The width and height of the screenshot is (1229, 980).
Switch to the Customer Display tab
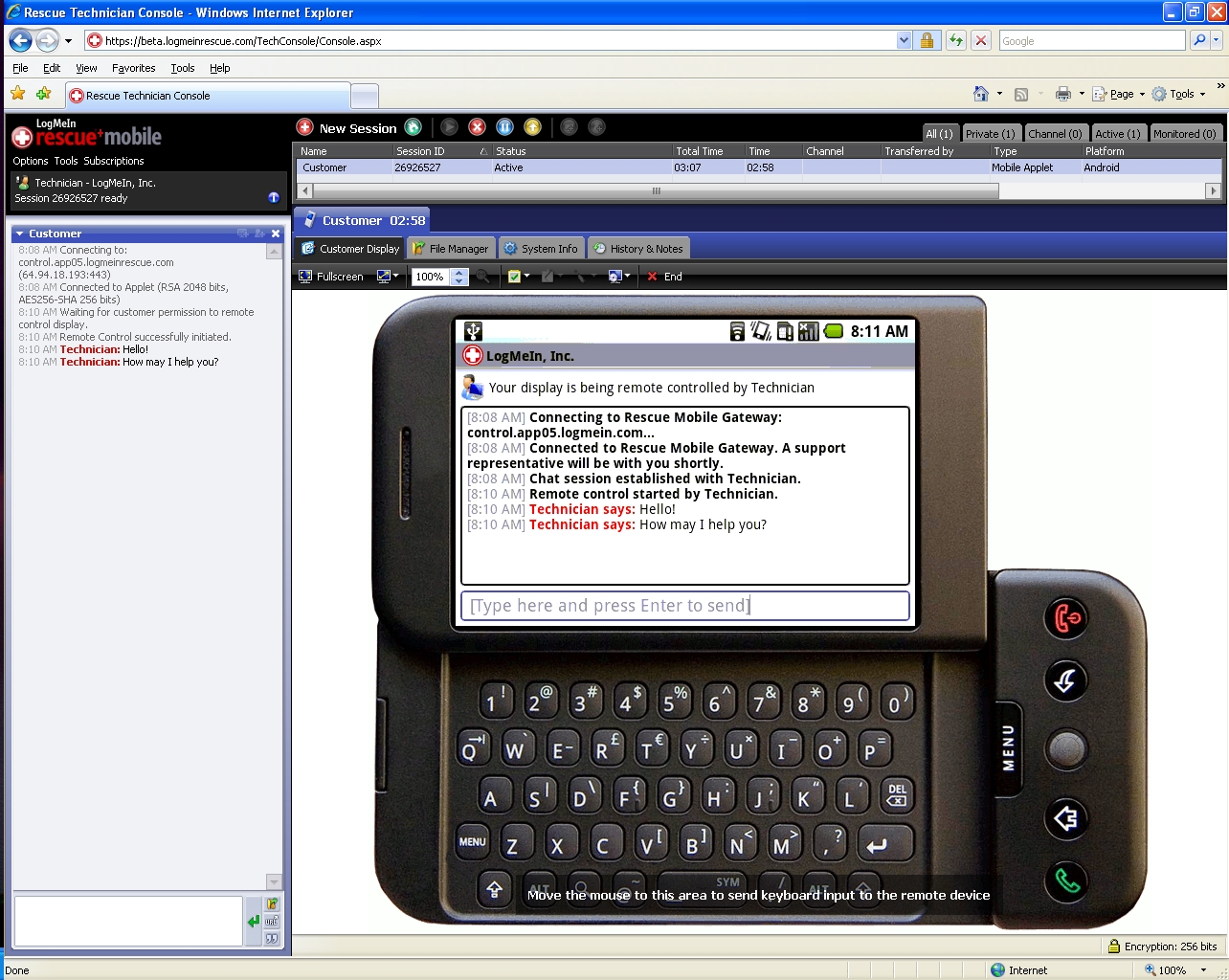coord(349,249)
